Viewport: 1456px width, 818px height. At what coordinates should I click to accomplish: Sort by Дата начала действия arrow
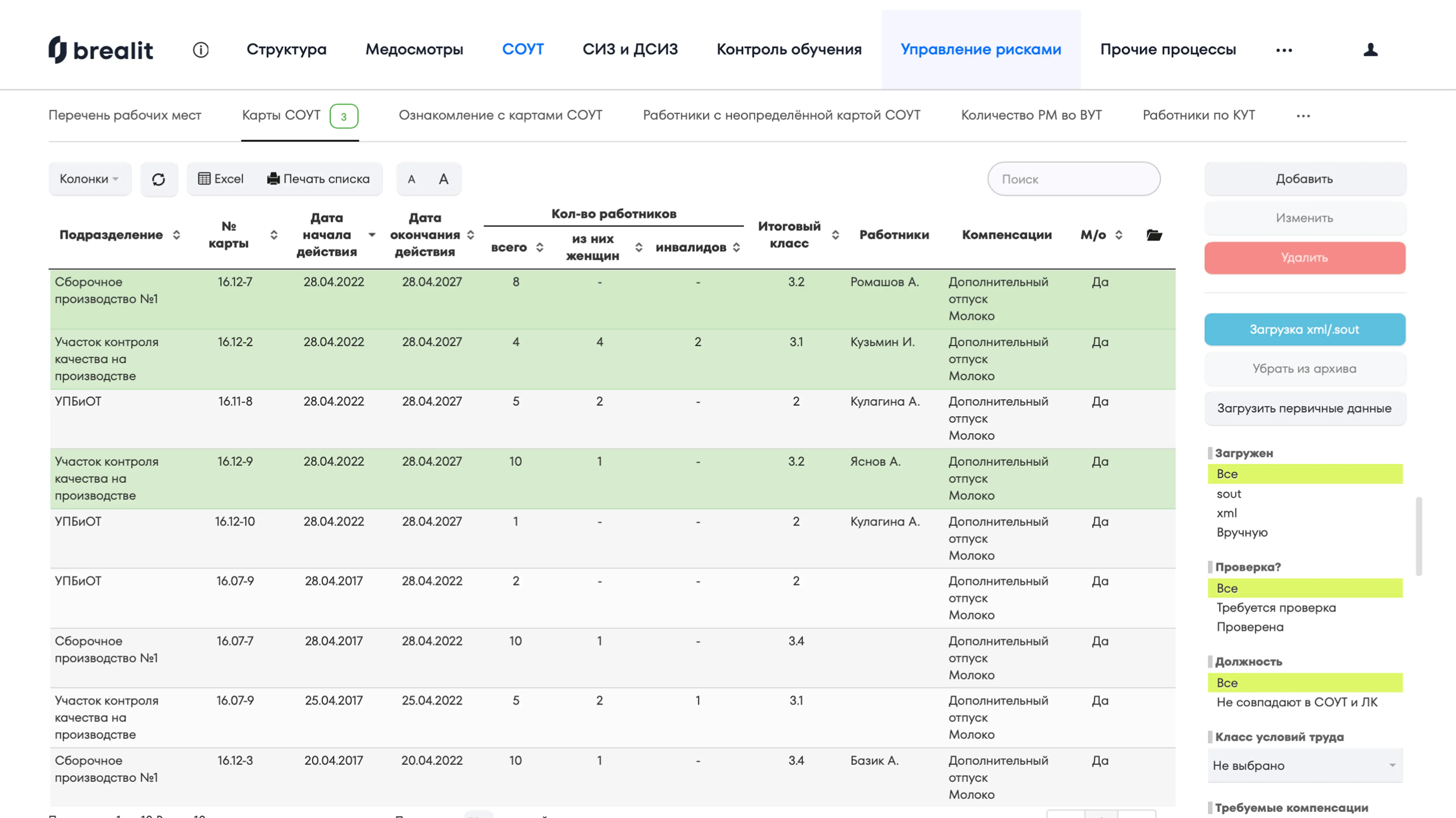372,235
